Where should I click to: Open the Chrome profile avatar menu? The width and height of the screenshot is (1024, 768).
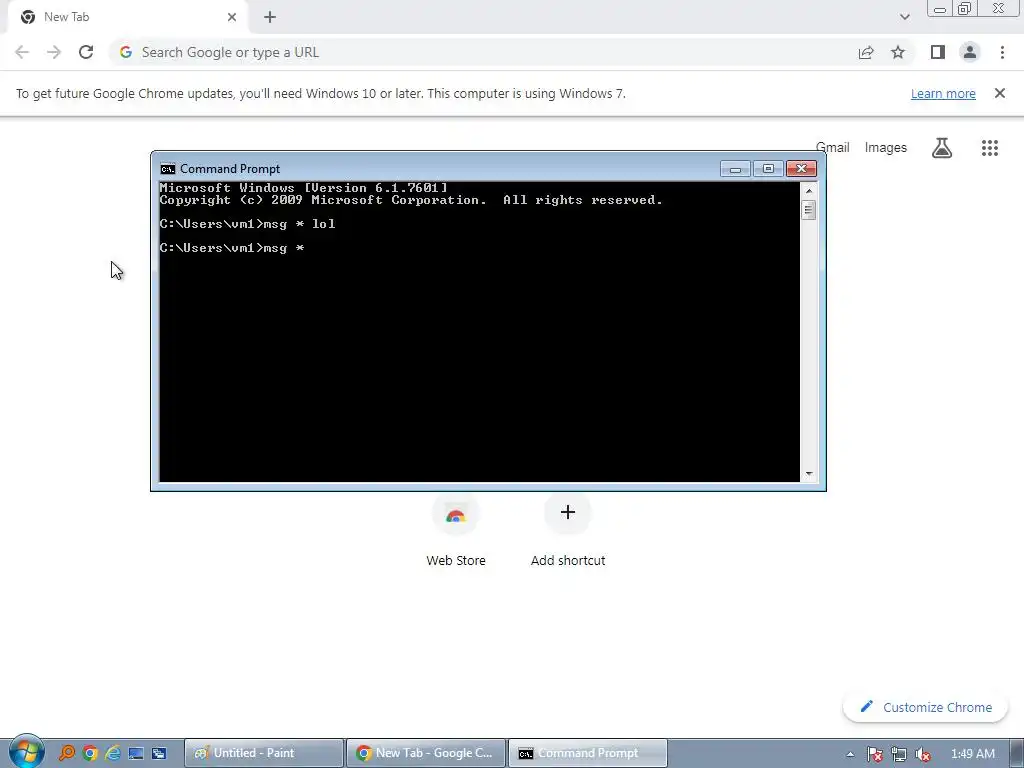[x=970, y=52]
